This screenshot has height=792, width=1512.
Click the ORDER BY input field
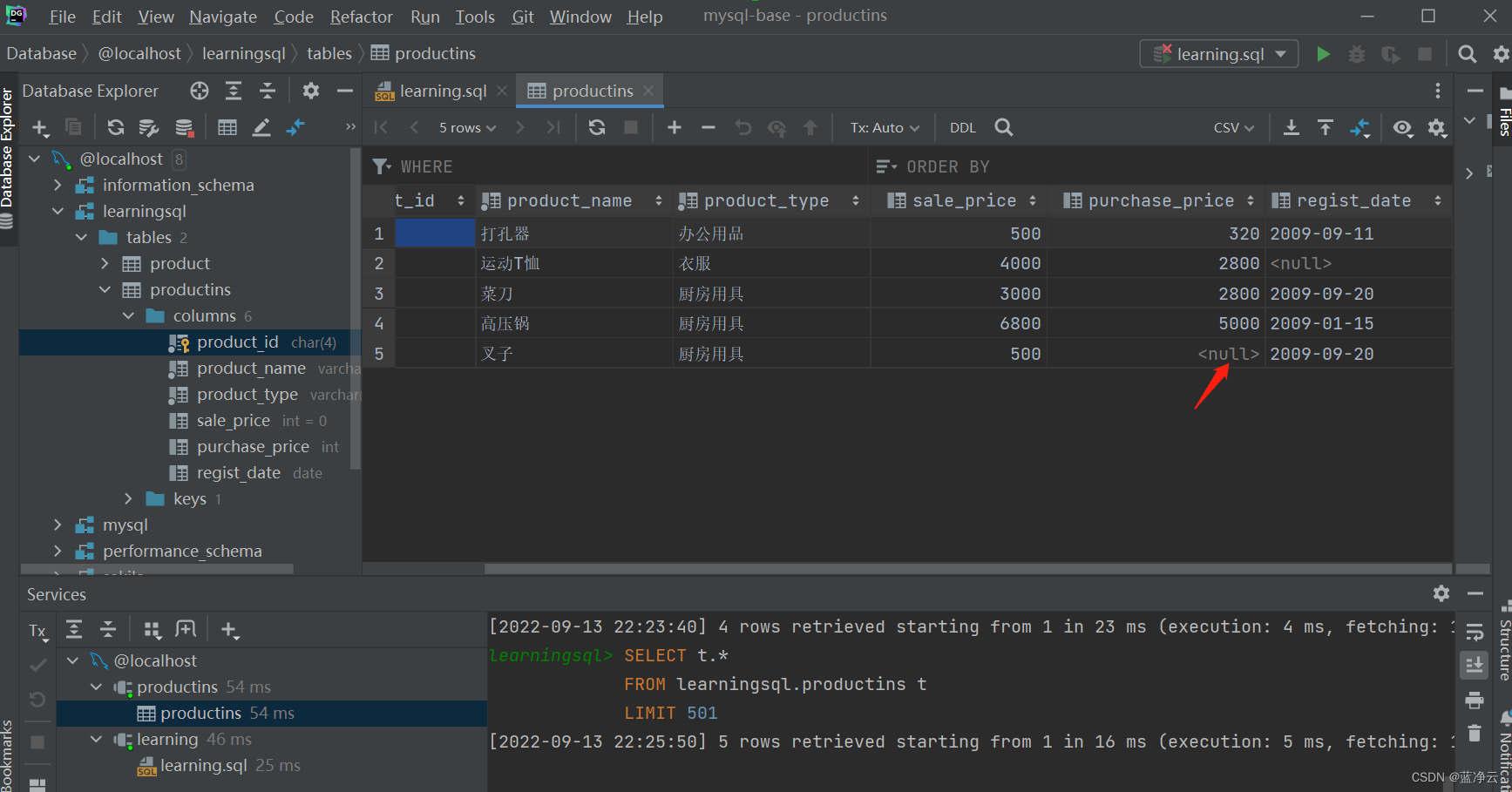click(x=1159, y=166)
